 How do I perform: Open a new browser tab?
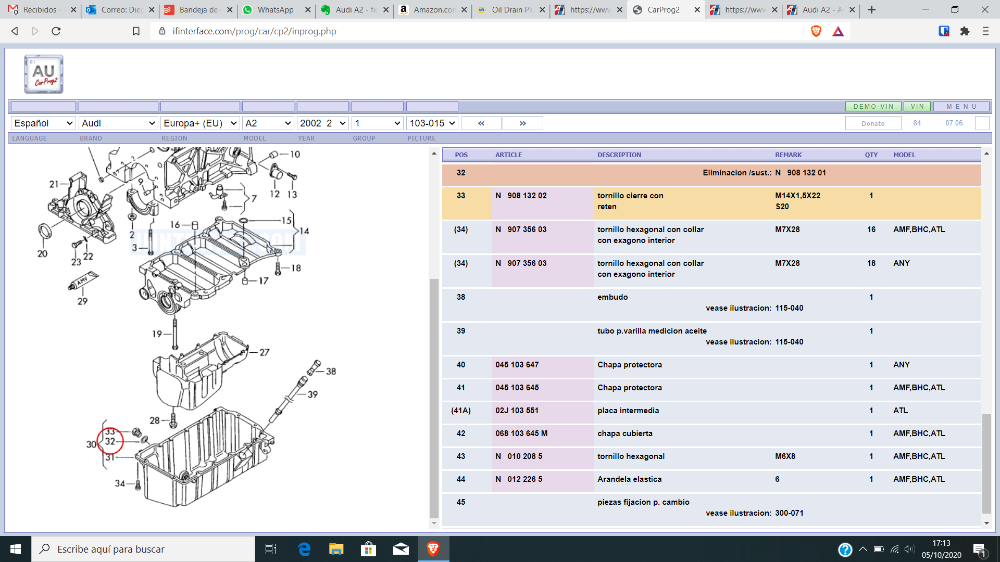(872, 10)
